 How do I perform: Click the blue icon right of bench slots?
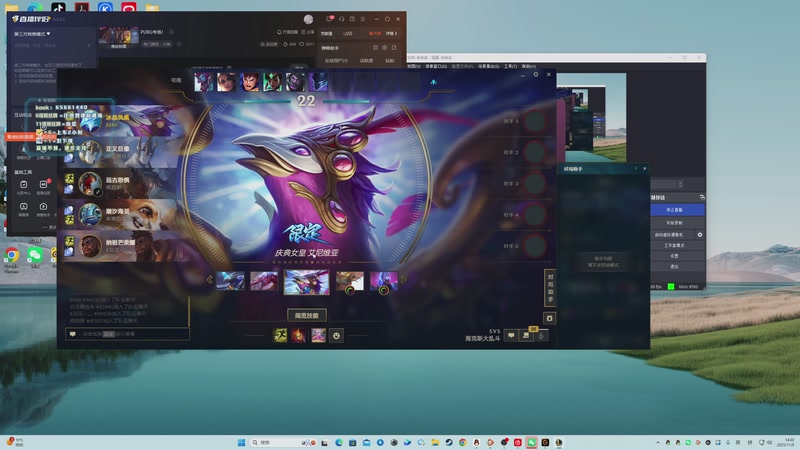click(433, 82)
